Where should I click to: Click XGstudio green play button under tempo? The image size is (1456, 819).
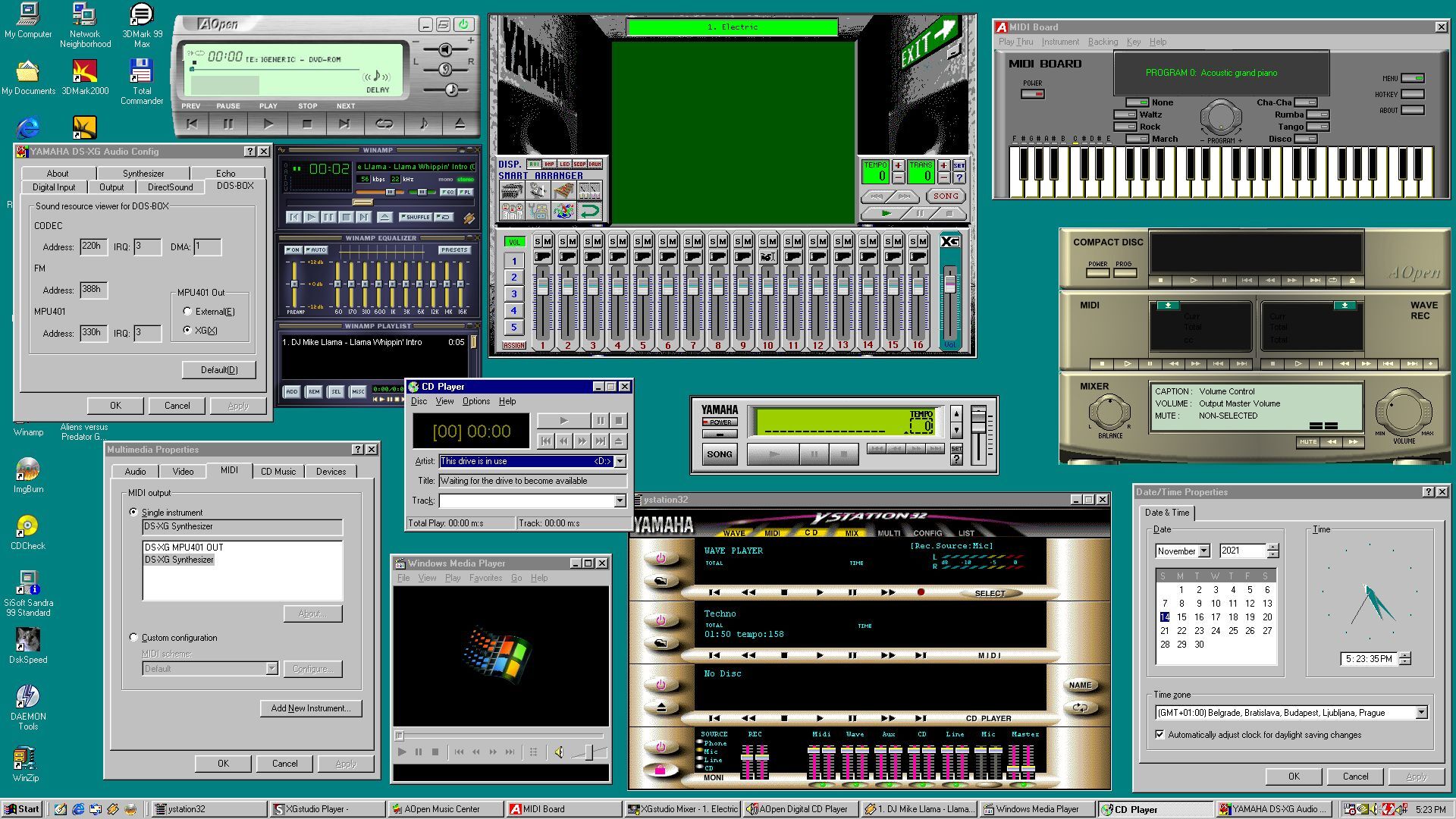point(885,214)
